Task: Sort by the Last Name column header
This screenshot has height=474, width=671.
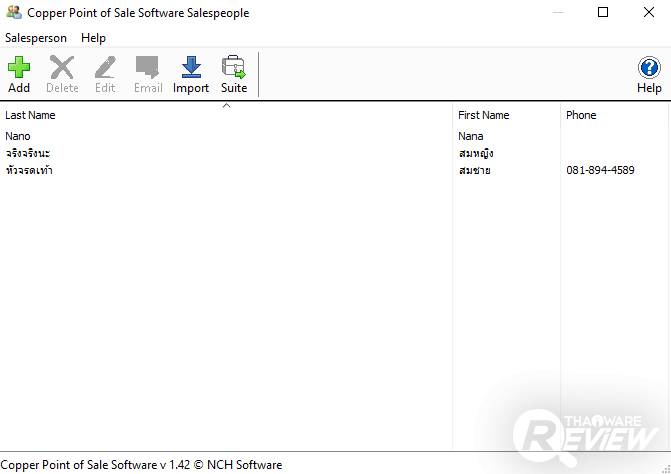Action: pyautogui.click(x=226, y=115)
